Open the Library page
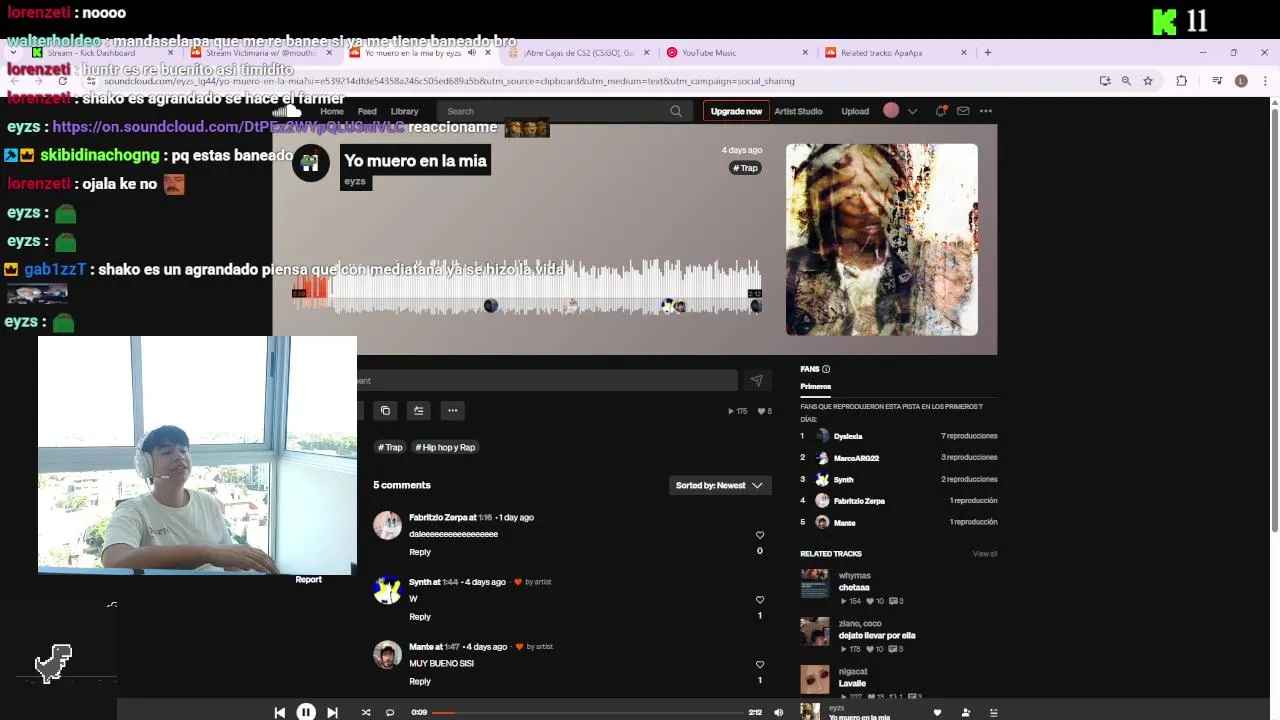The image size is (1280, 720). tap(404, 111)
